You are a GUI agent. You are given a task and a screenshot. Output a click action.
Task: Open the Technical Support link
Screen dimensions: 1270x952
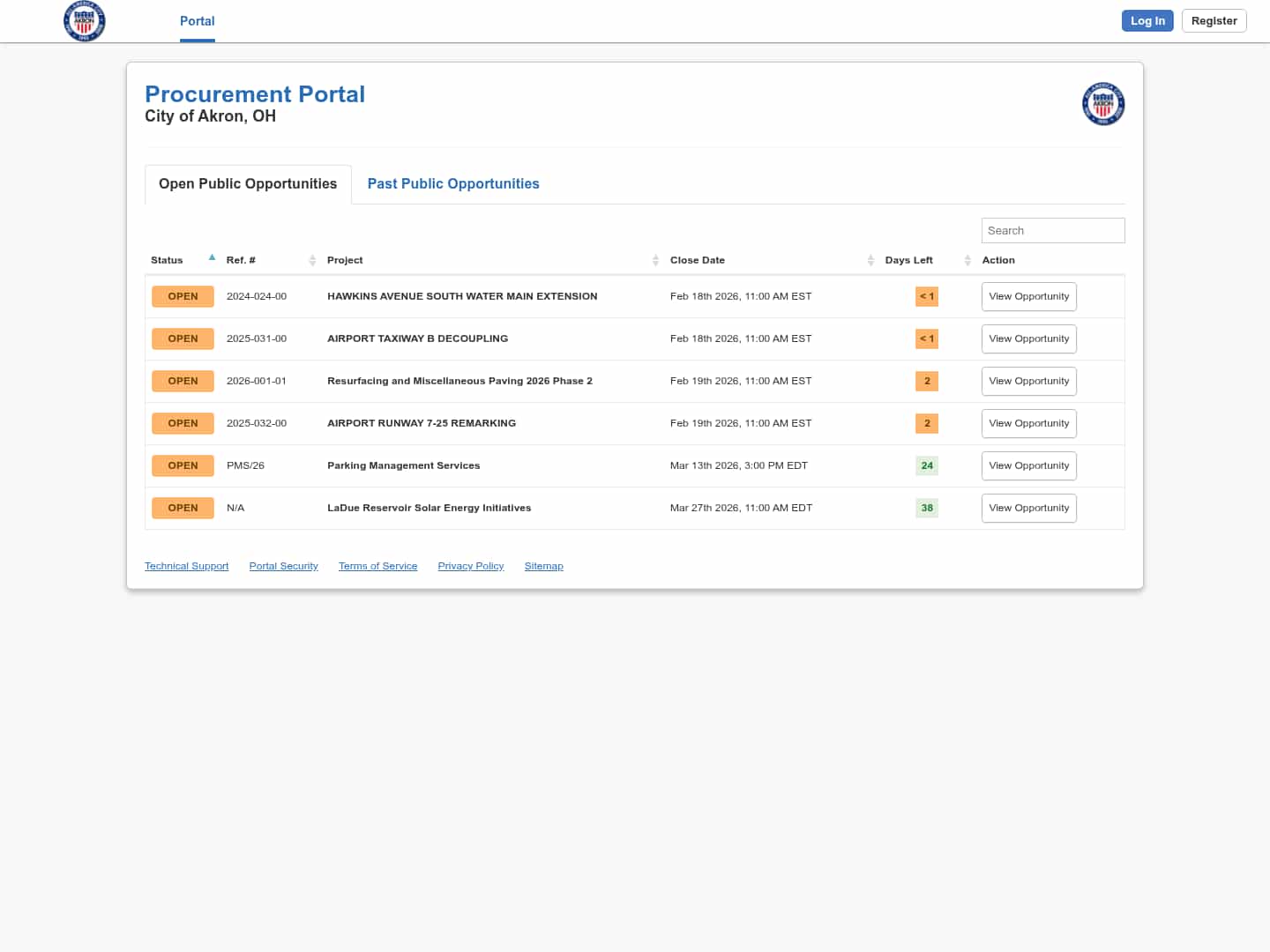(x=186, y=567)
